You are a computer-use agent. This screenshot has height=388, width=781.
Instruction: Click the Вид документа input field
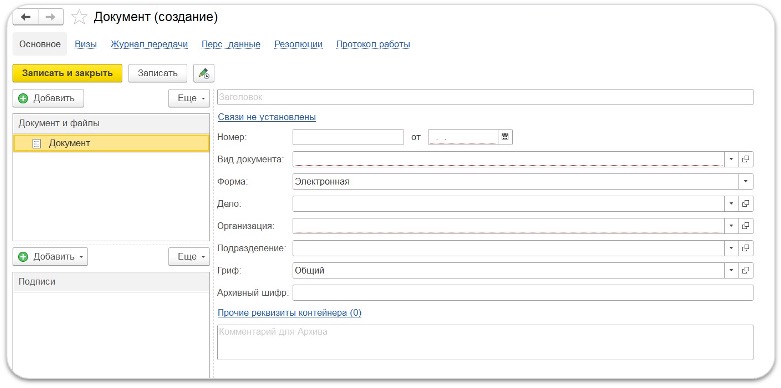tap(509, 159)
